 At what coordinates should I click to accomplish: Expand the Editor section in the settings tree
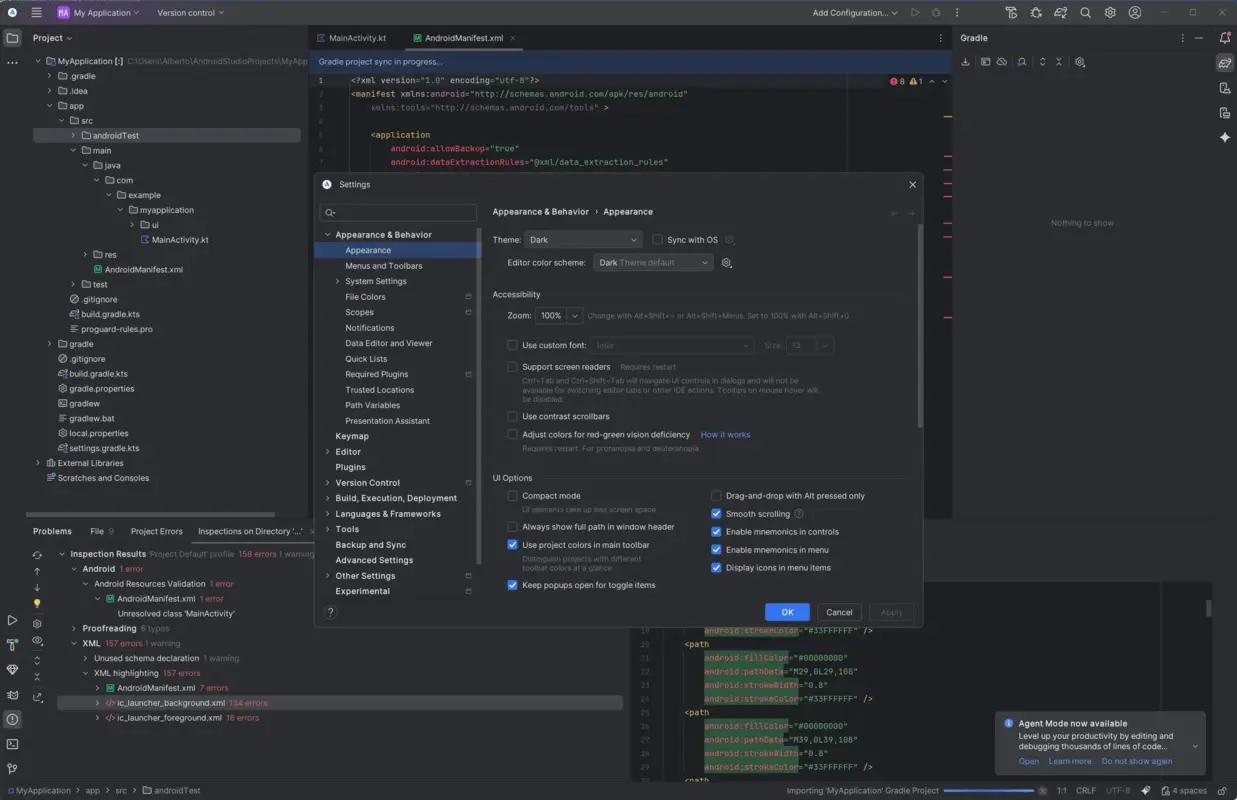coord(328,451)
